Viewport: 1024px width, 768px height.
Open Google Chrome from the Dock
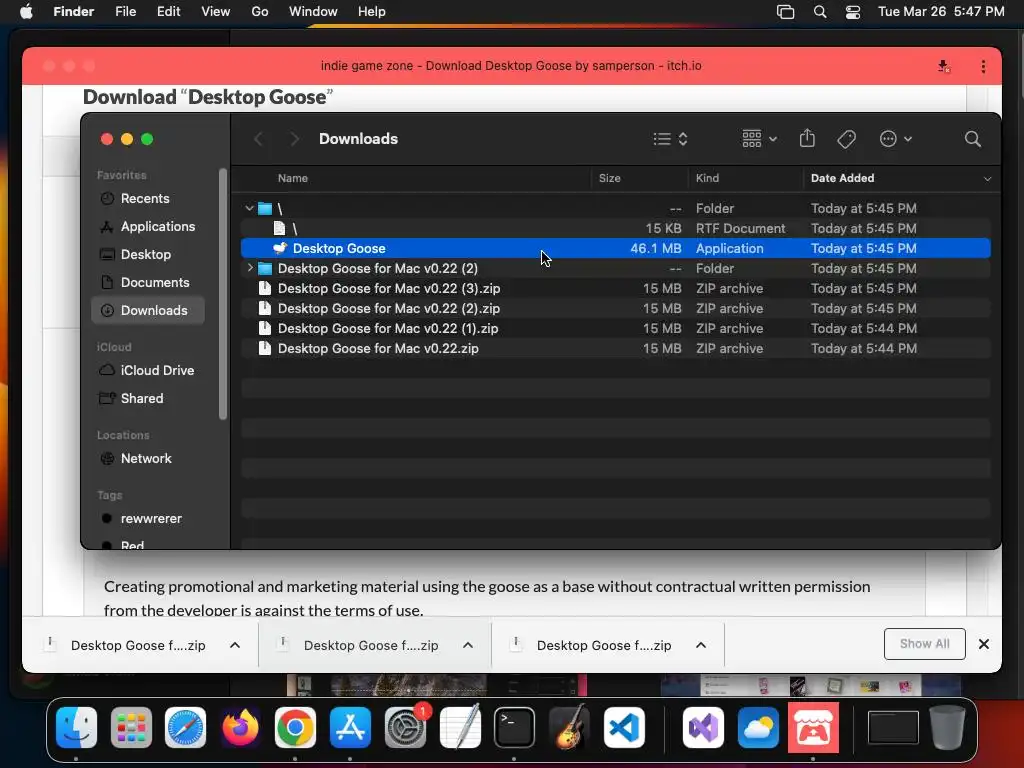[295, 727]
